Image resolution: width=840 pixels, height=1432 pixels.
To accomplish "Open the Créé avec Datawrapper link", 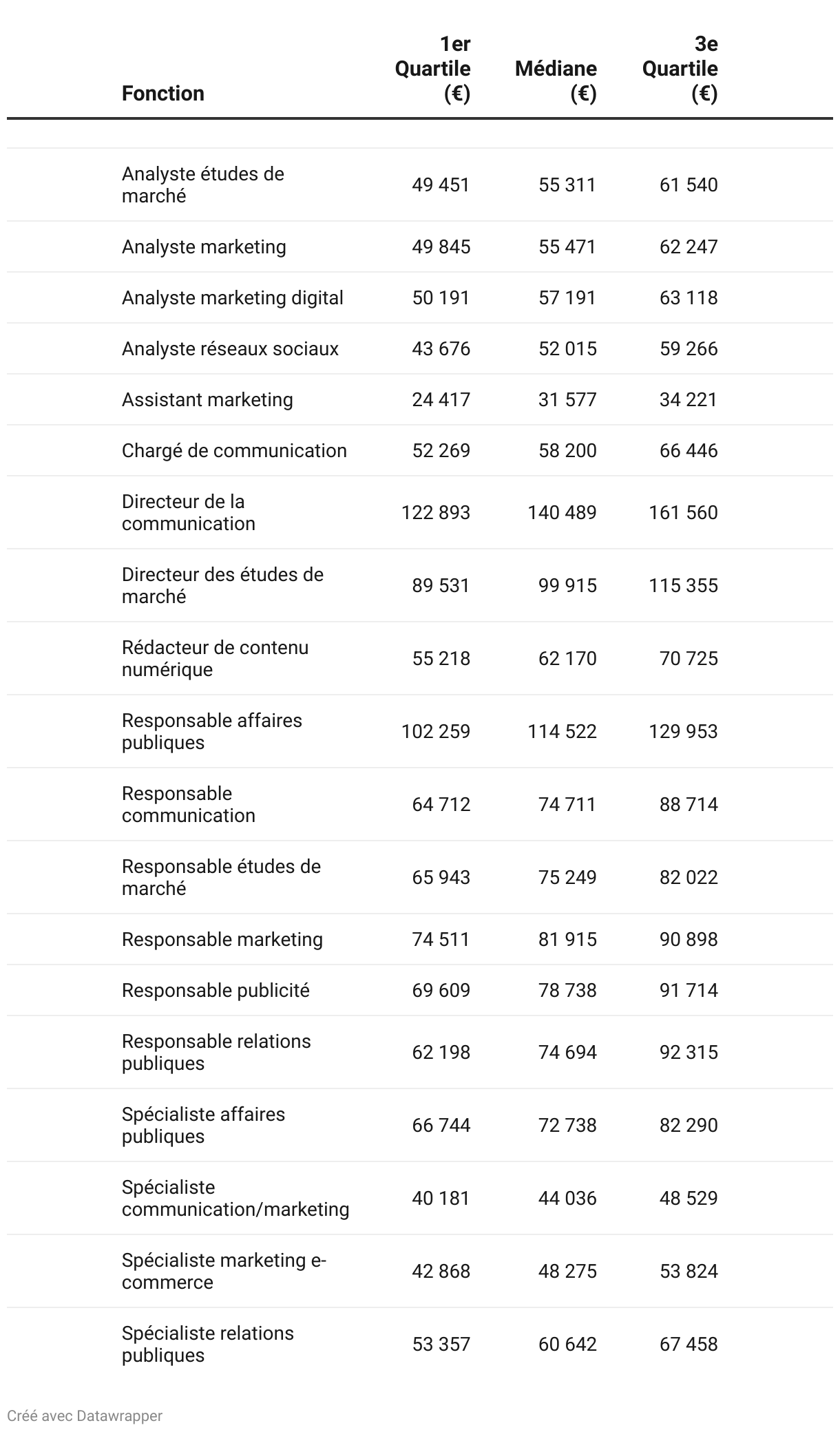I will (x=85, y=1415).
